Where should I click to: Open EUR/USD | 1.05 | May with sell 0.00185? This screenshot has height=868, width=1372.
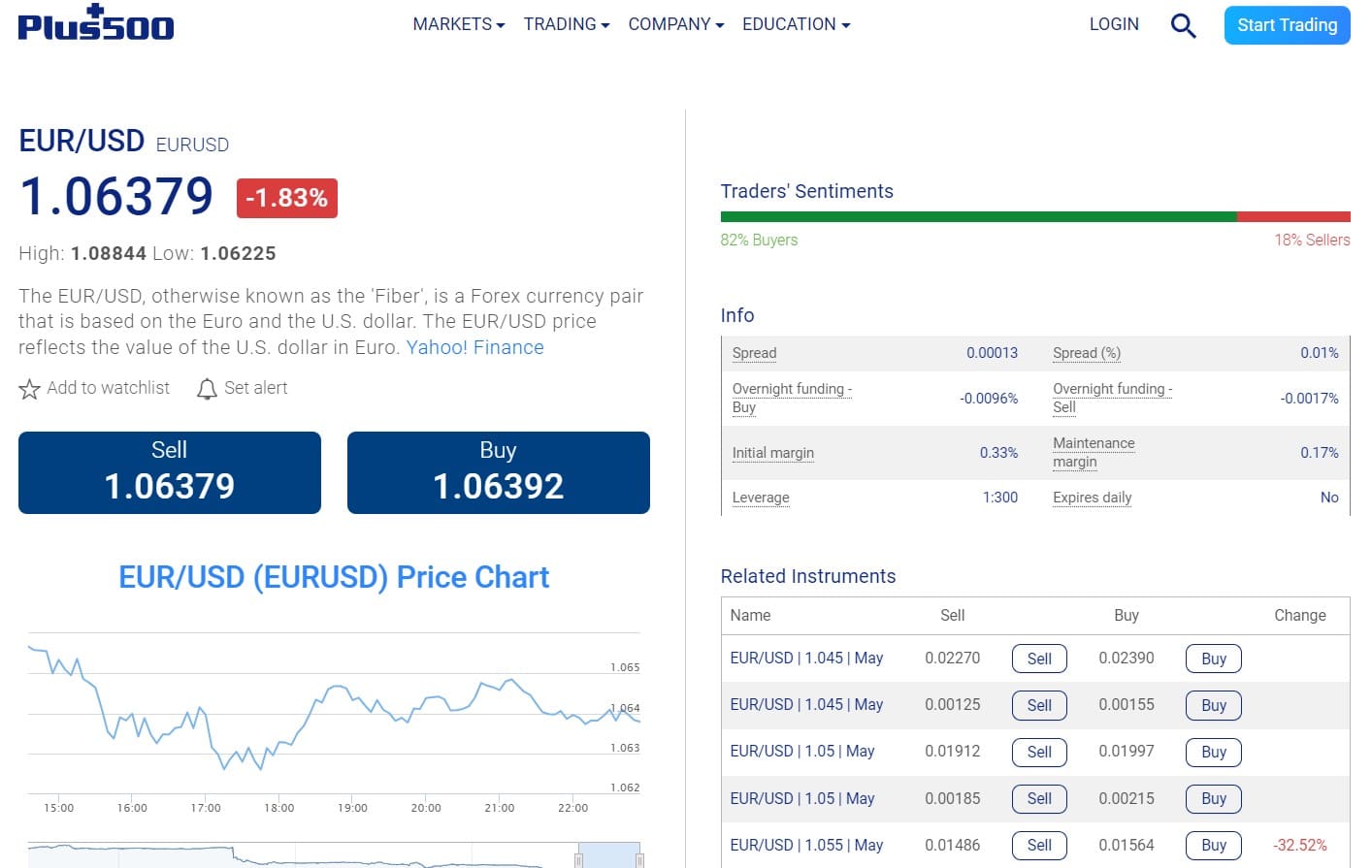click(x=802, y=798)
